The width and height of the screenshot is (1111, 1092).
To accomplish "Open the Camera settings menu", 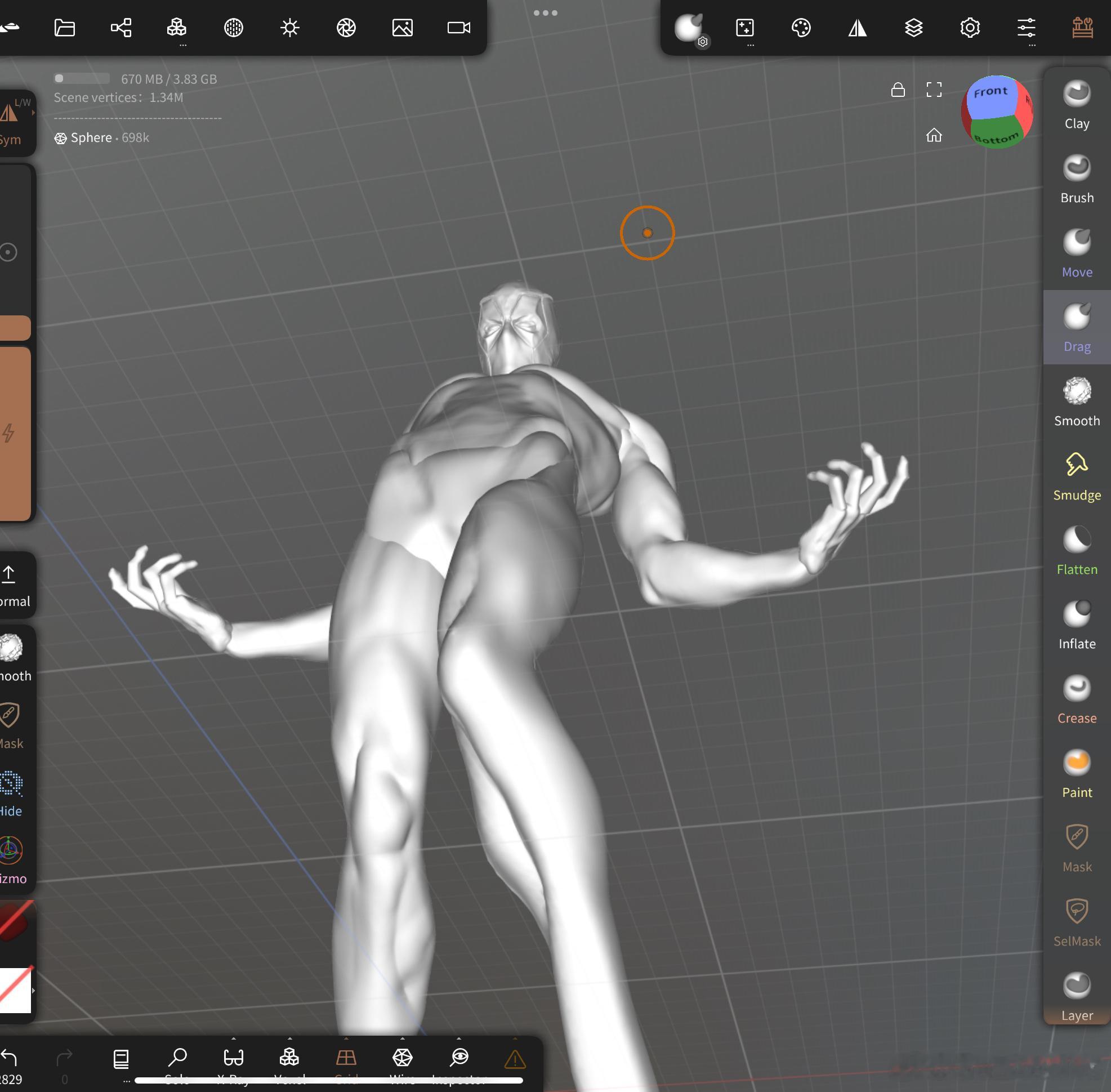I will 459,28.
